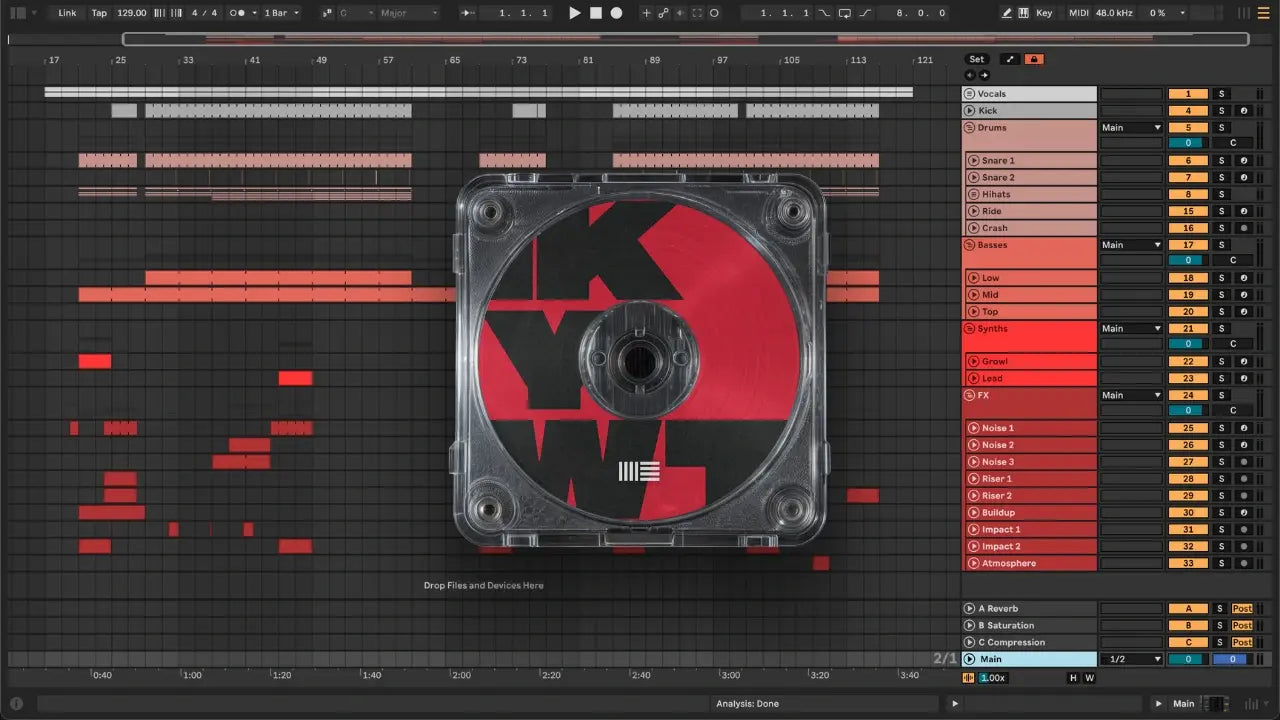1280x720 pixels.
Task: Toggle the Punch-Out switch icon
Action: click(866, 13)
